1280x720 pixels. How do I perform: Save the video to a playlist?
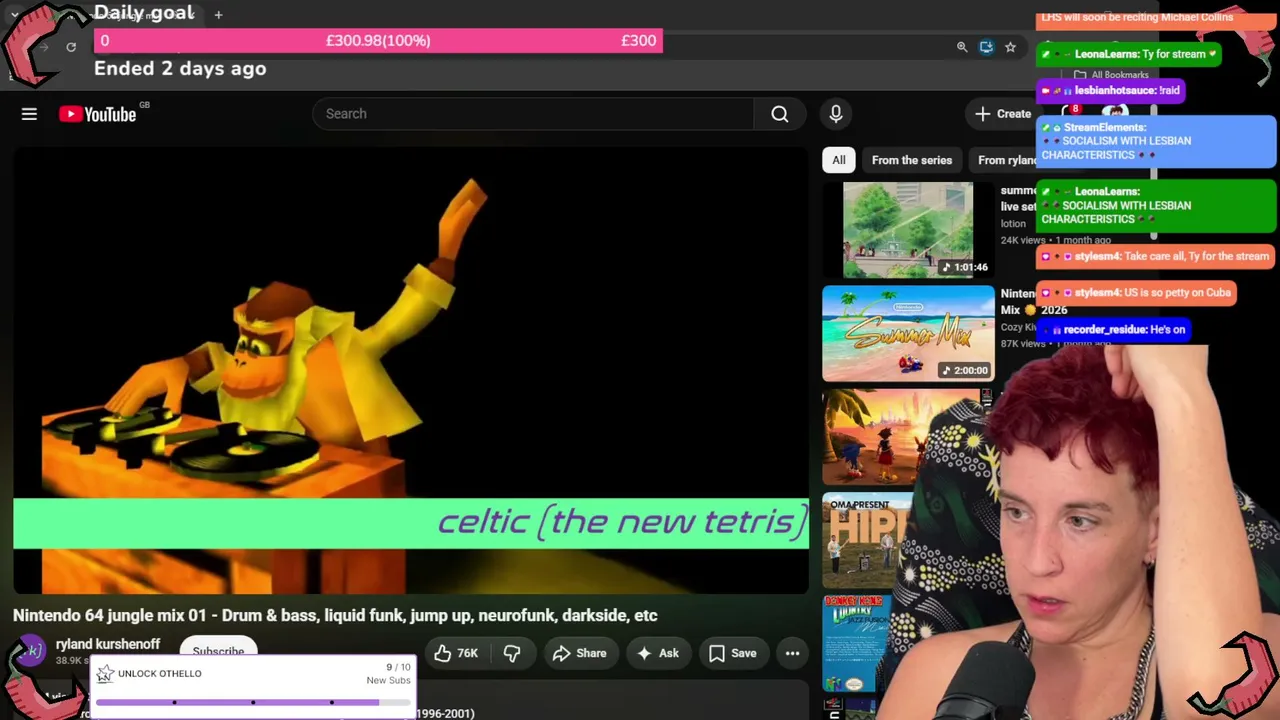coord(733,653)
